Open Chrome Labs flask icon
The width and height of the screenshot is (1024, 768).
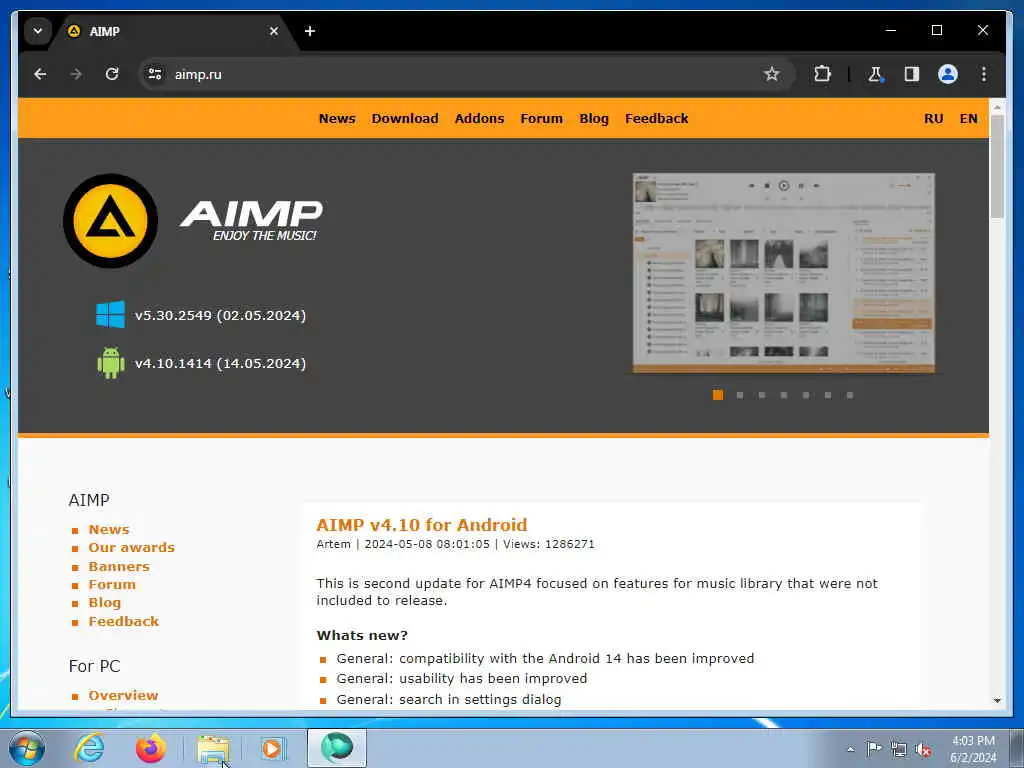[875, 74]
